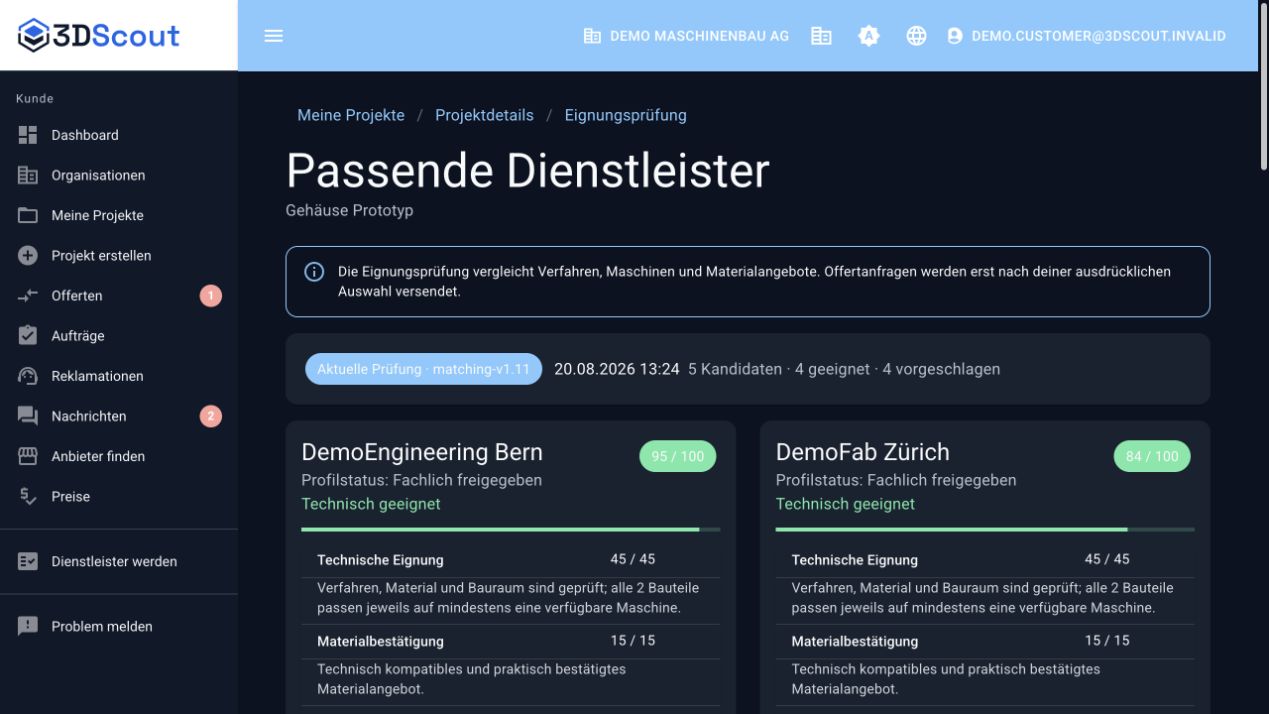This screenshot has width=1269, height=714.
Task: Click the Anbieter finden storefront icon
Action: (x=28, y=456)
